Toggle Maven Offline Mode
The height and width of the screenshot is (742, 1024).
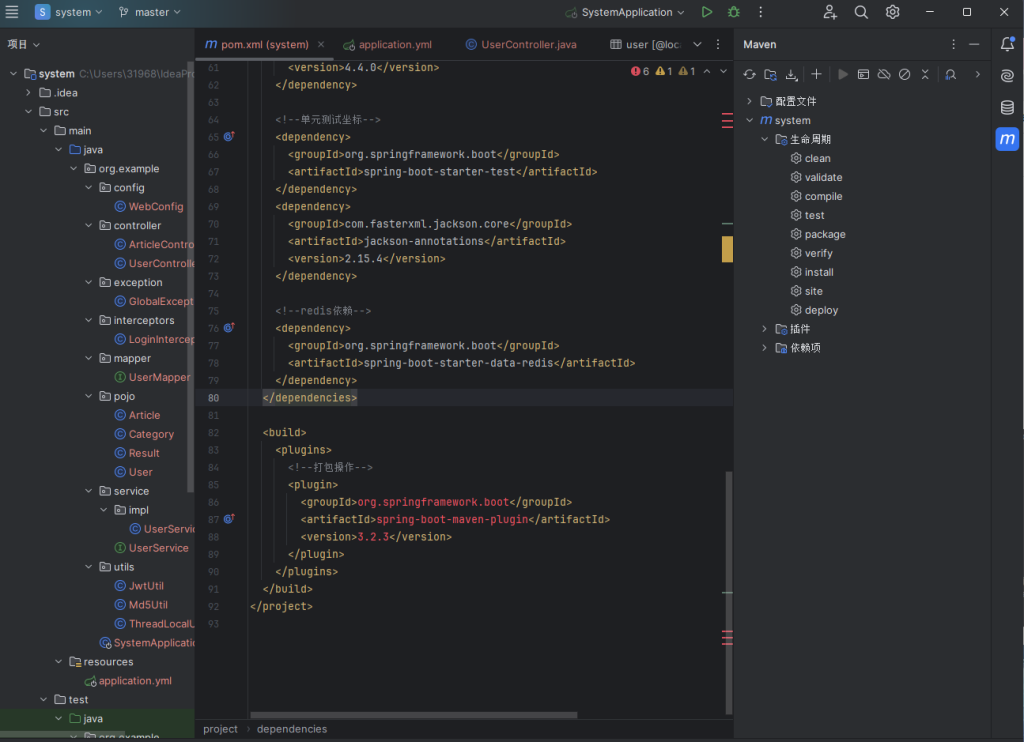(x=884, y=74)
